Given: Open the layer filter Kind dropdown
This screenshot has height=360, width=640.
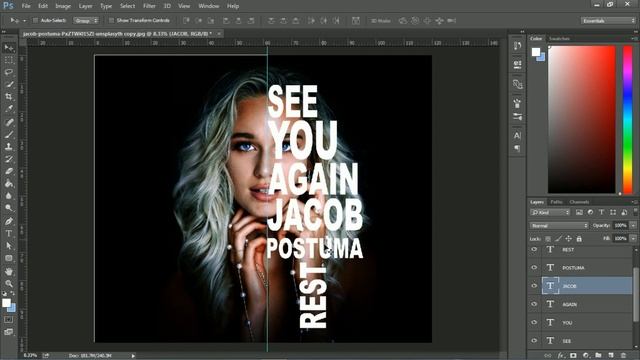Looking at the screenshot, I should pos(550,212).
